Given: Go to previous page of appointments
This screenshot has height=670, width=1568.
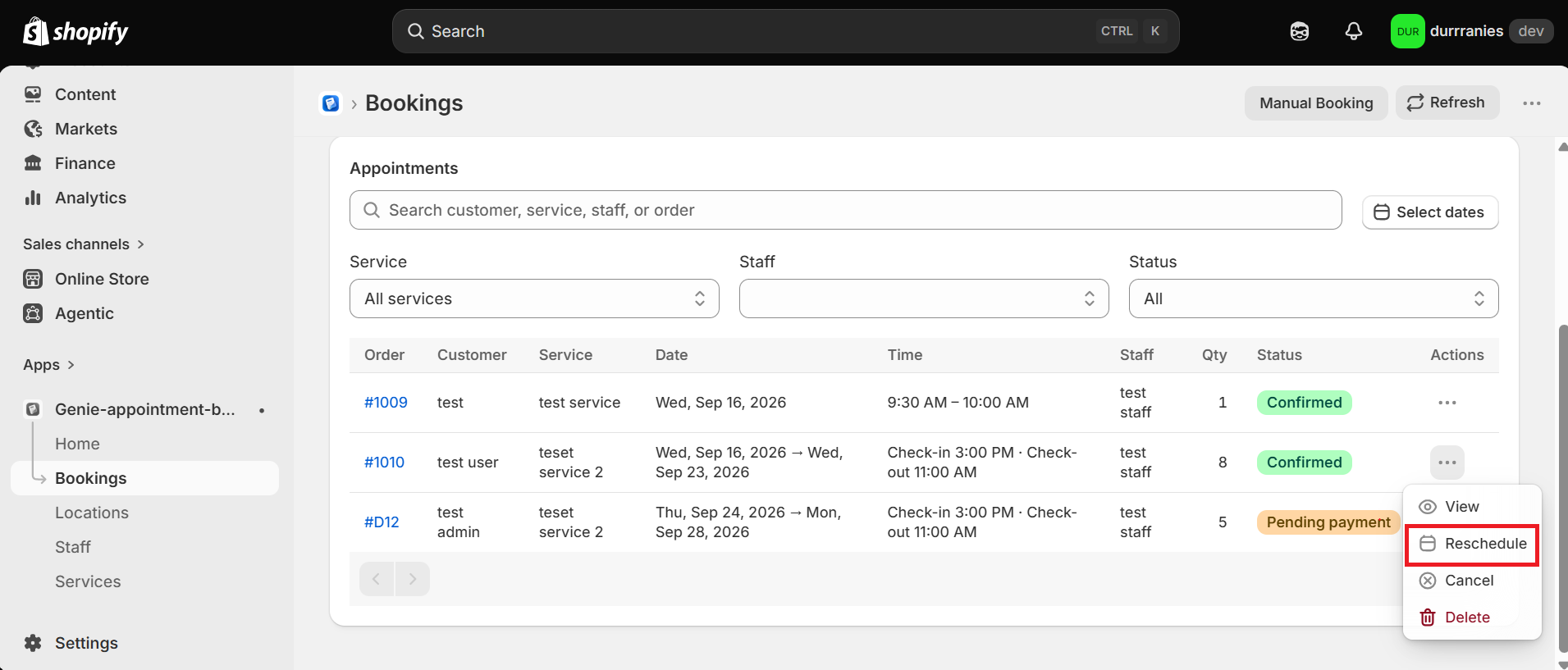Looking at the screenshot, I should [x=377, y=579].
